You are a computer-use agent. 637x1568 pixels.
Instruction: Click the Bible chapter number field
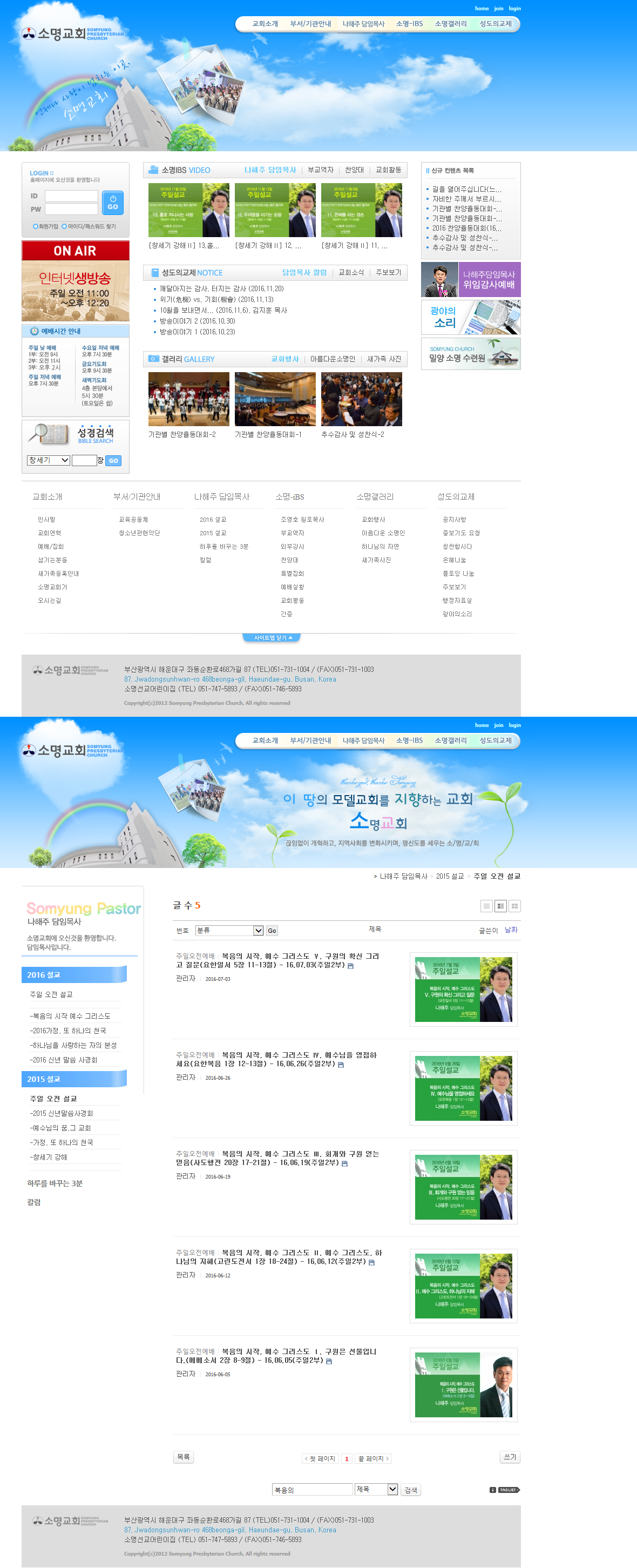[84, 461]
